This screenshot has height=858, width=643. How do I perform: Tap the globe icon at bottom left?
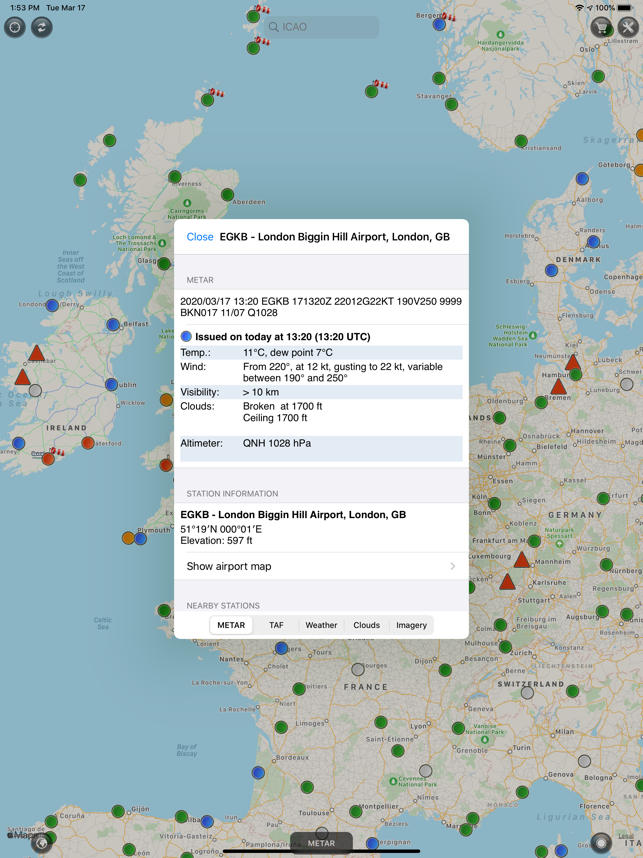click(42, 843)
